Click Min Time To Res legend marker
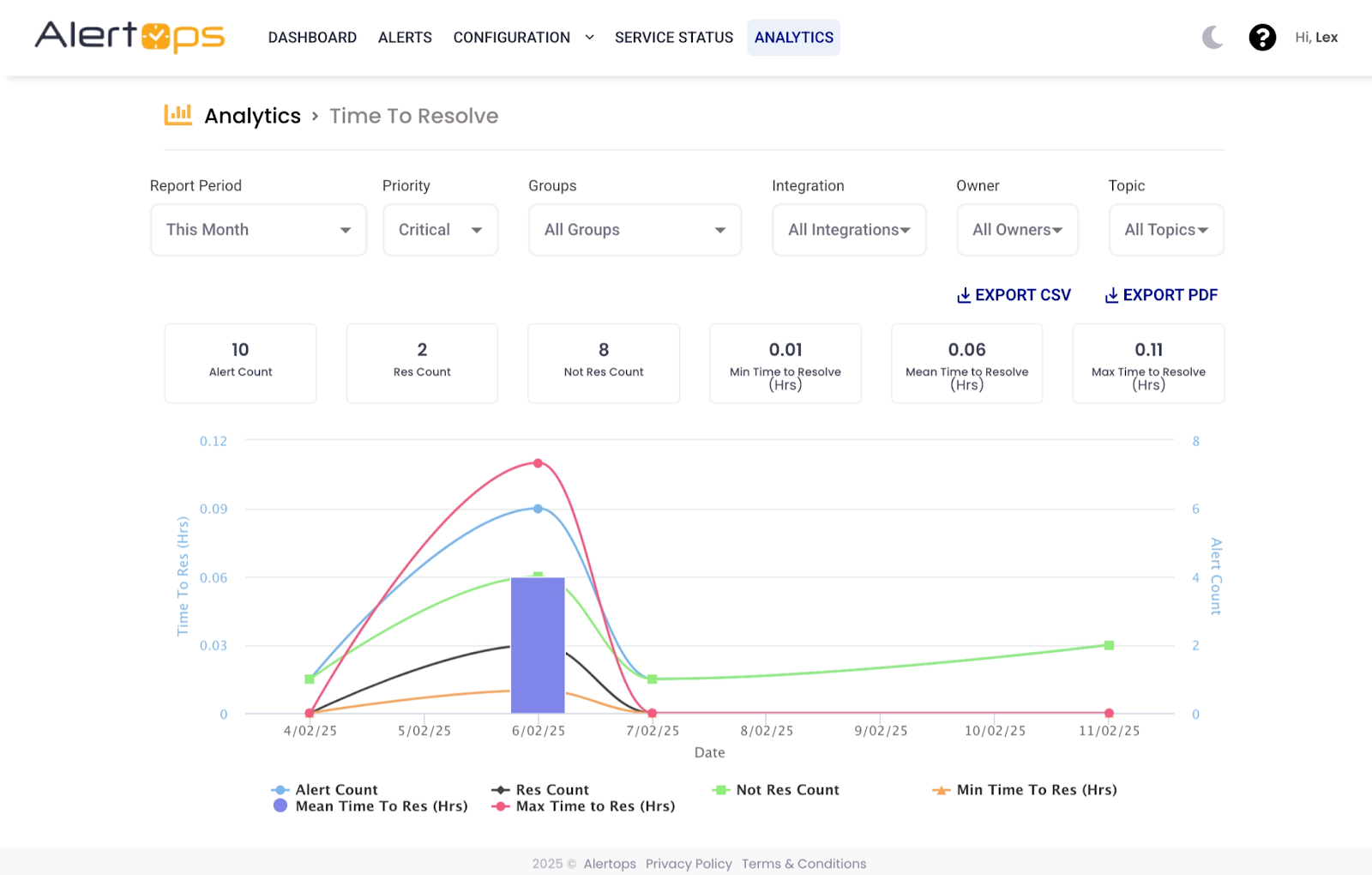 [x=942, y=790]
